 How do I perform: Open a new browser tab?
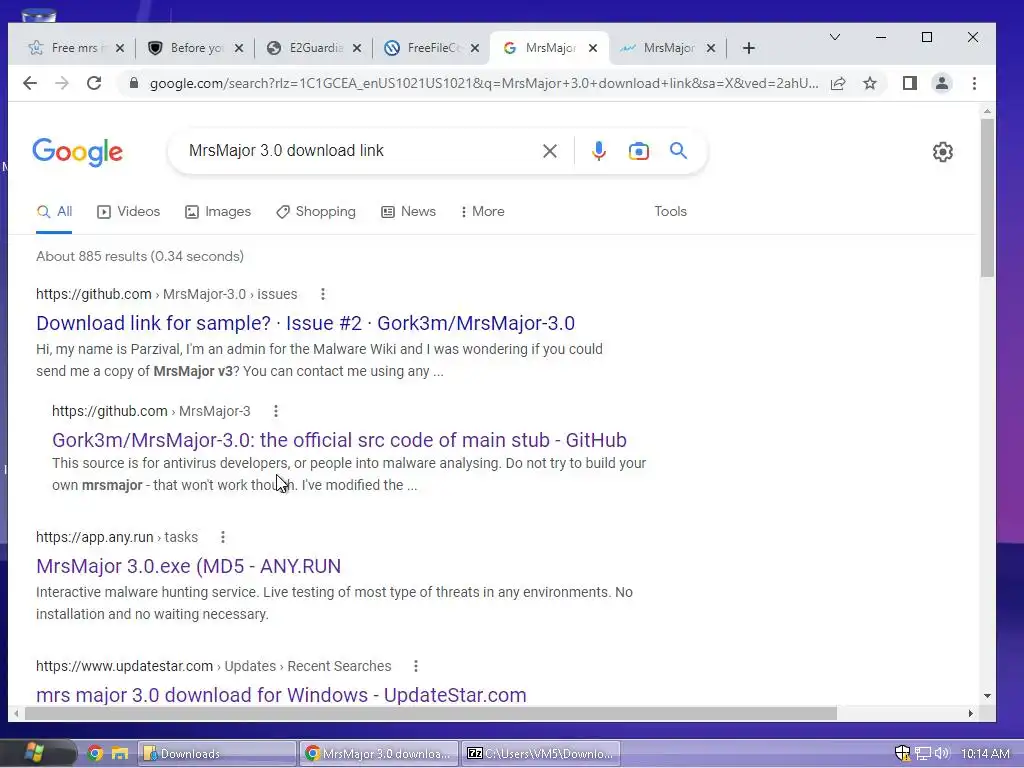pos(749,48)
